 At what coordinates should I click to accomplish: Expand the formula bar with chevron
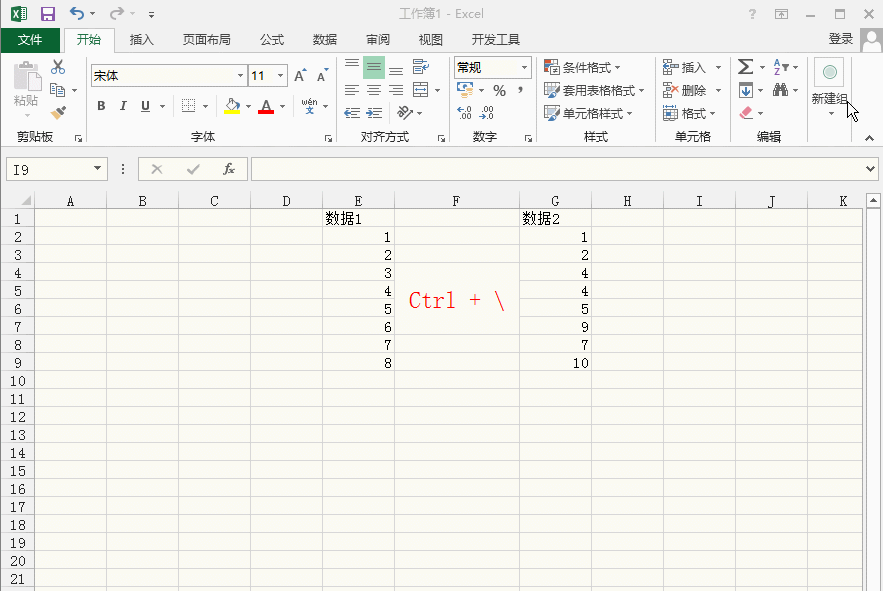click(870, 168)
